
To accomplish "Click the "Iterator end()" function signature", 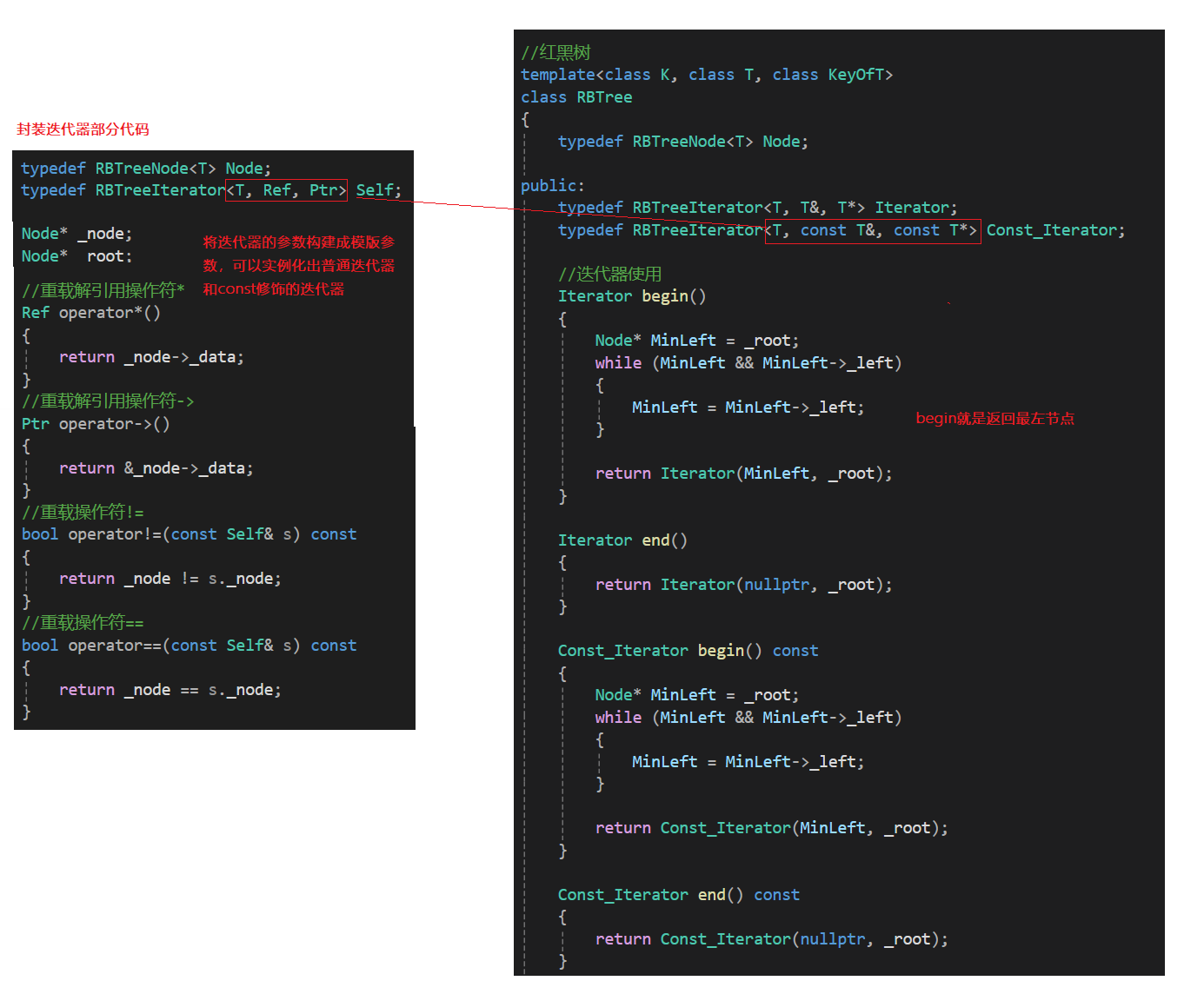I will click(622, 540).
